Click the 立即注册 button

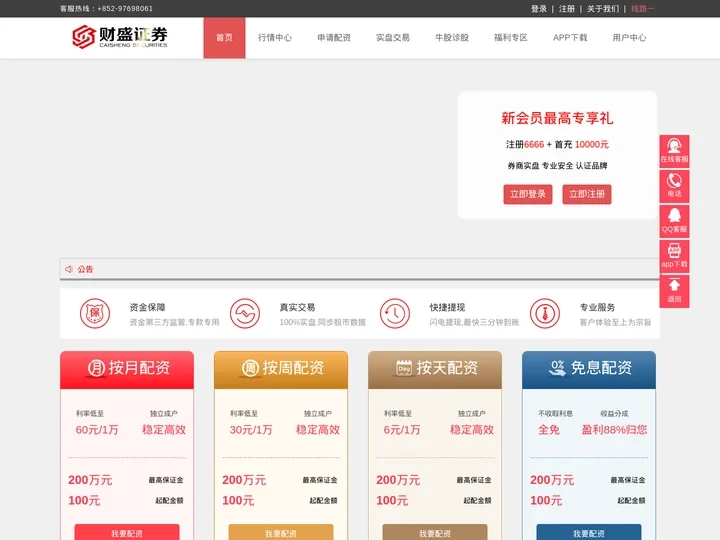click(587, 194)
